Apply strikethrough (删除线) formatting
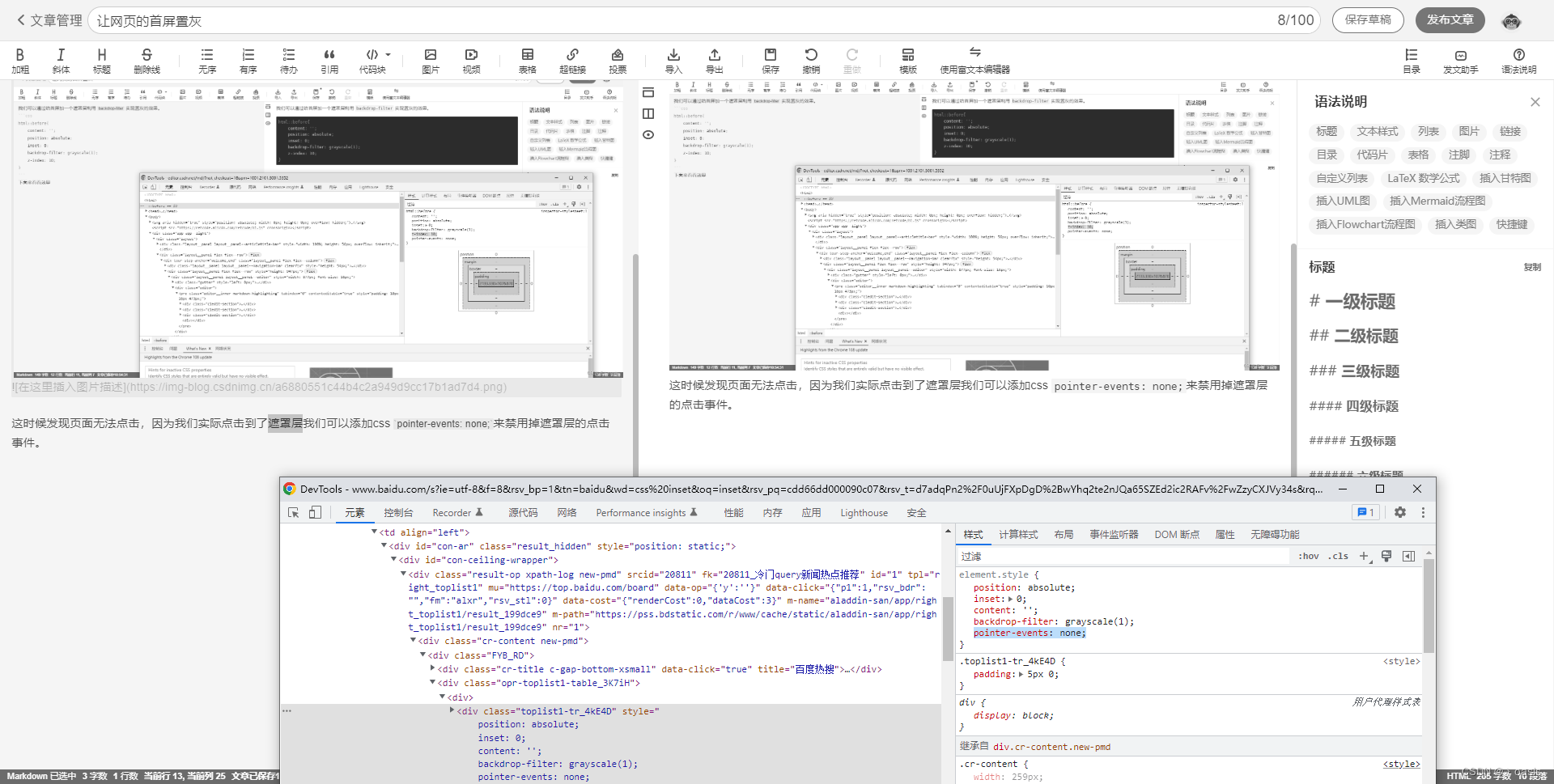1554x784 pixels. point(146,61)
